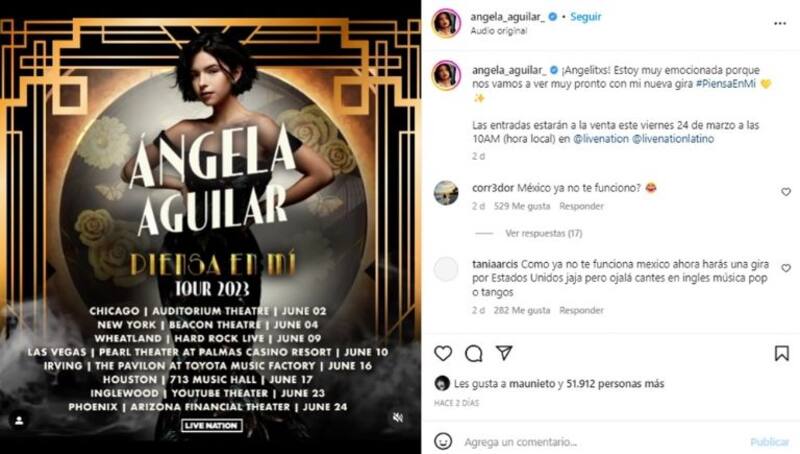Open the #PiensaEnMi hashtag
800x454 pixels.
point(725,84)
